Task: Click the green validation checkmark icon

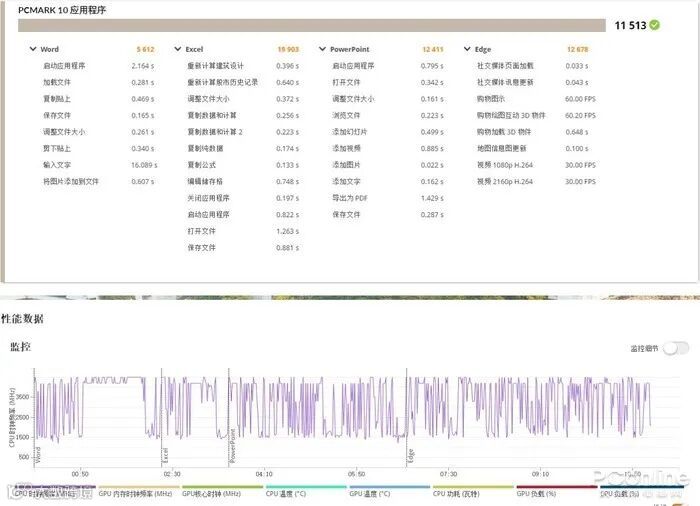Action: point(654,25)
